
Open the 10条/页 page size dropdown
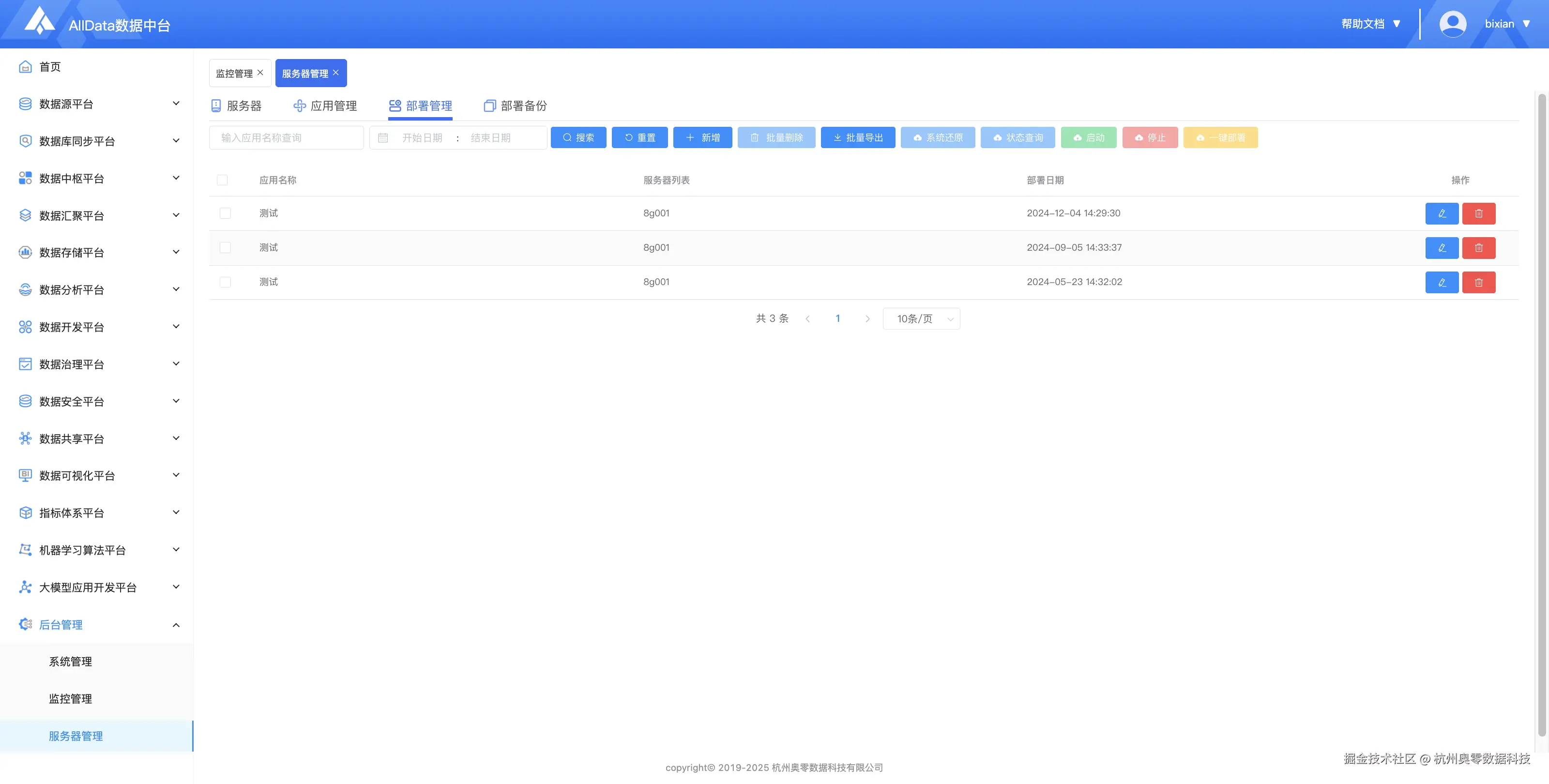pos(921,318)
